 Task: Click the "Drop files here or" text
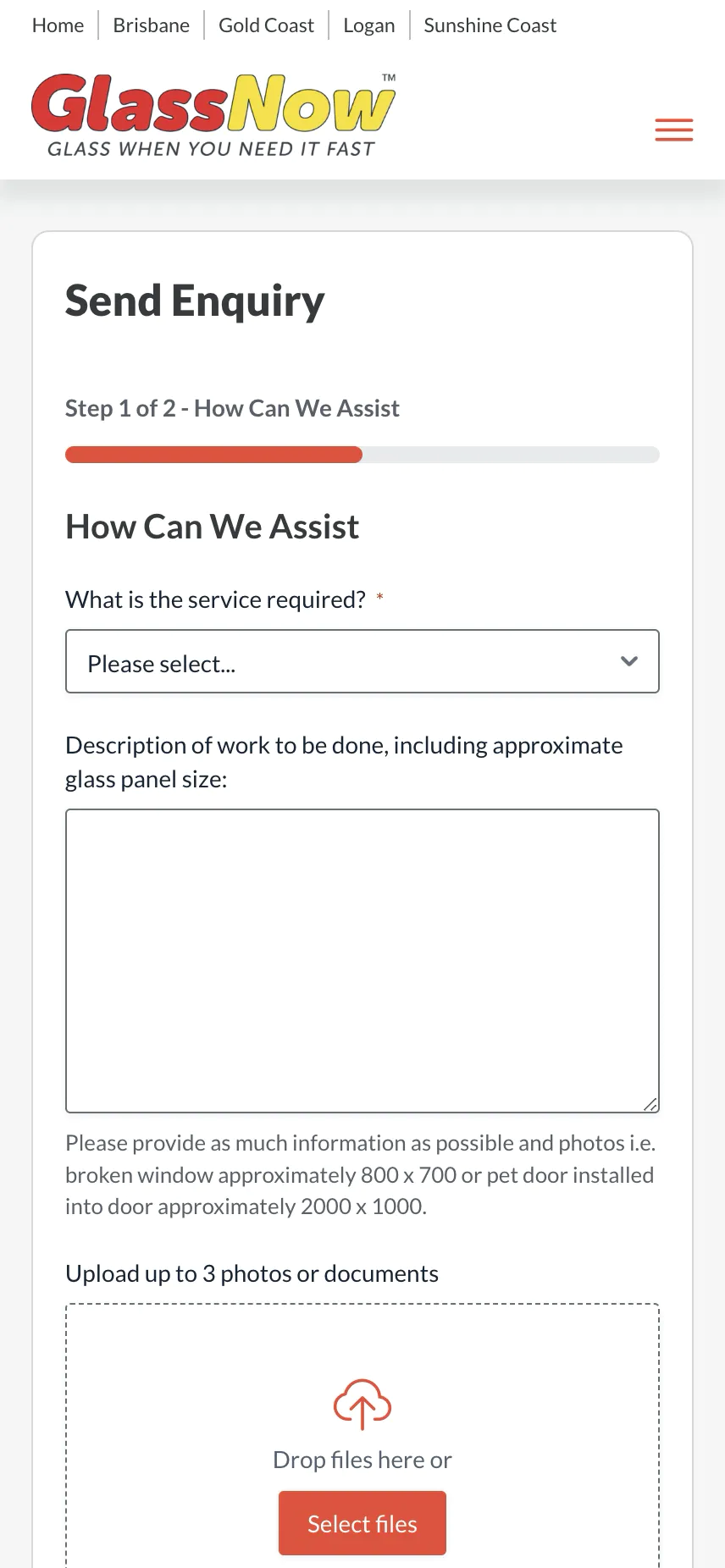pos(362,1460)
